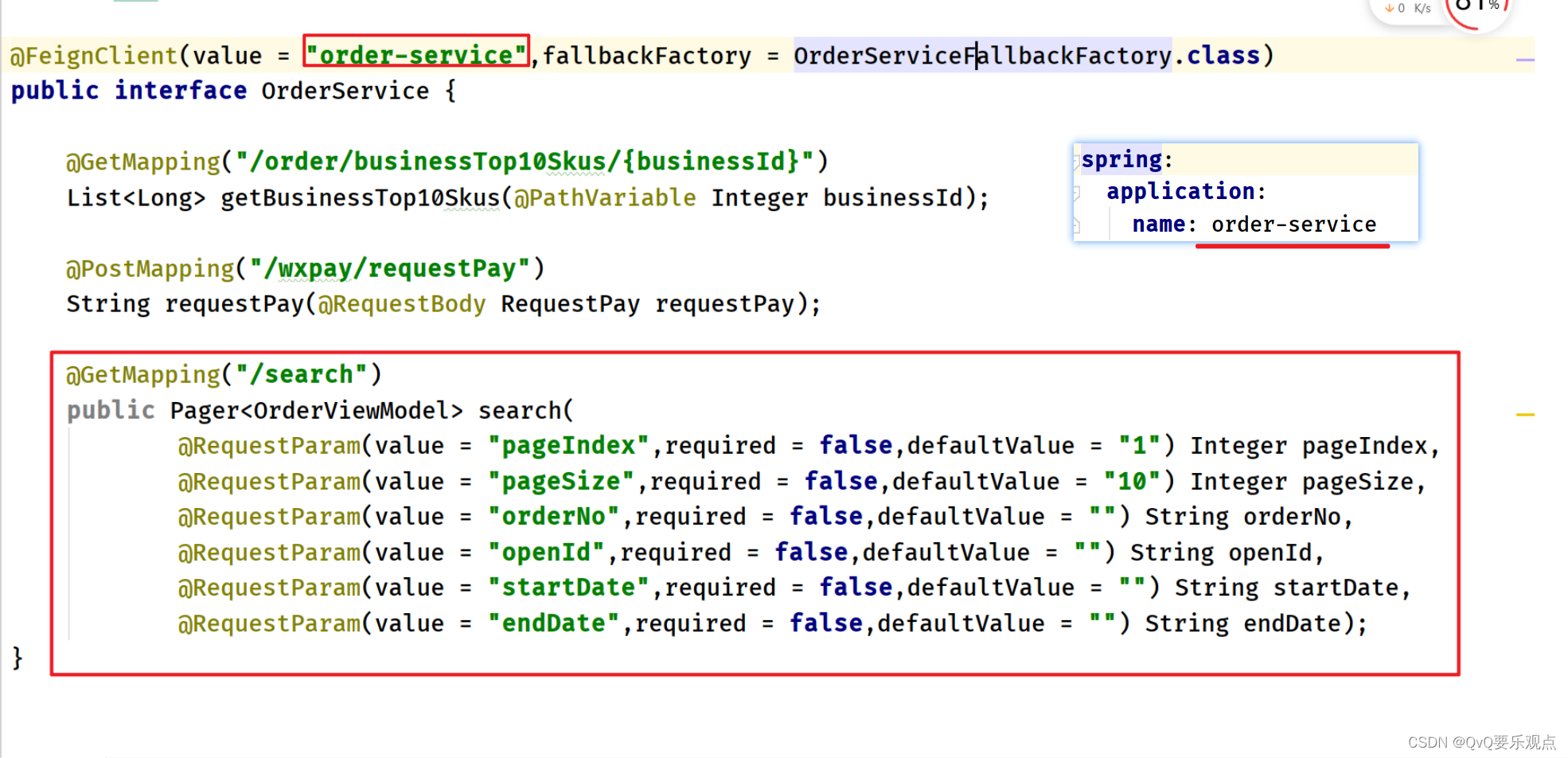This screenshot has height=758, width=1568.
Task: Click Pager<OrderViewModel> return type
Action: (316, 411)
